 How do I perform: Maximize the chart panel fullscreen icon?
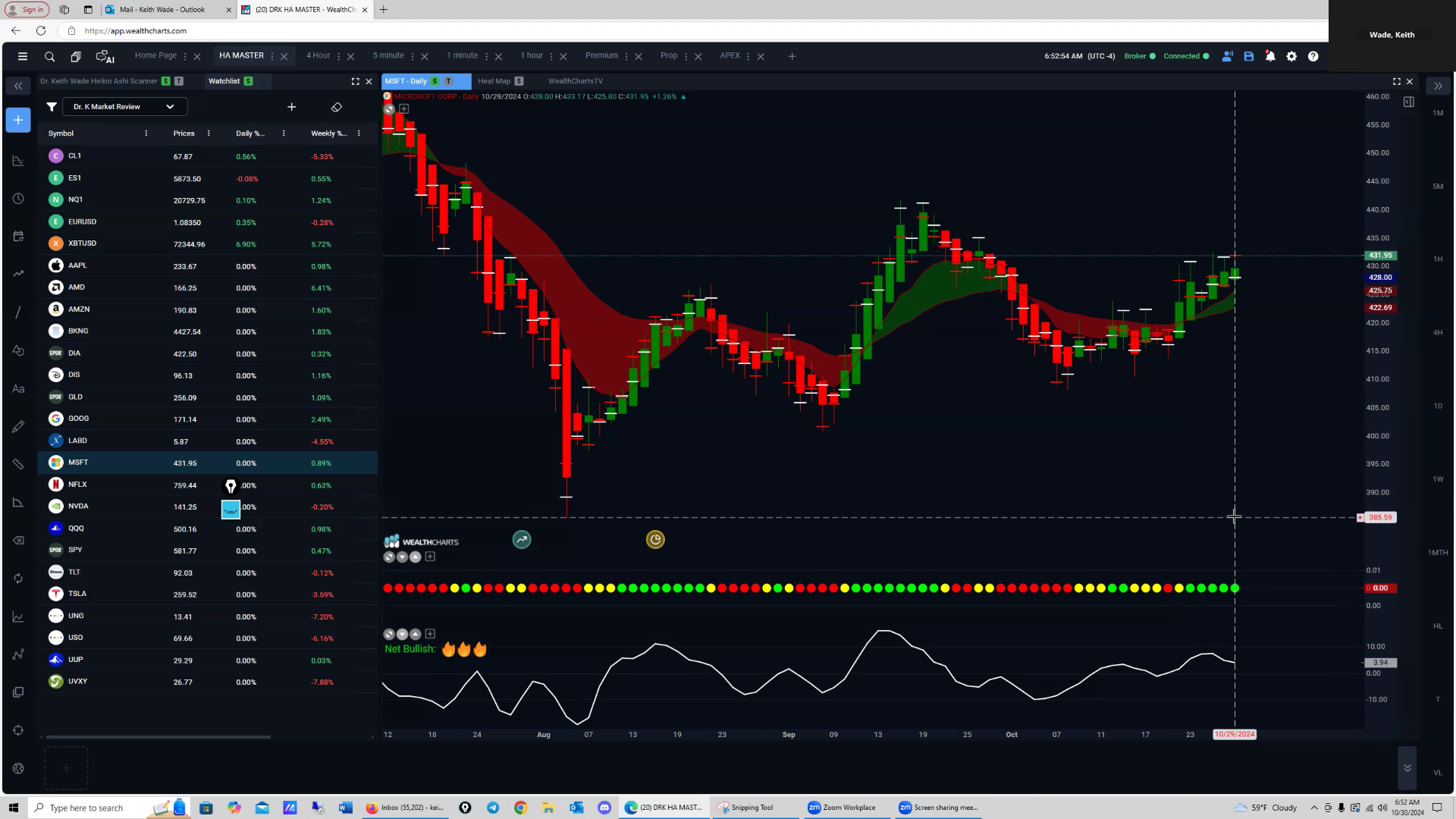click(1396, 81)
